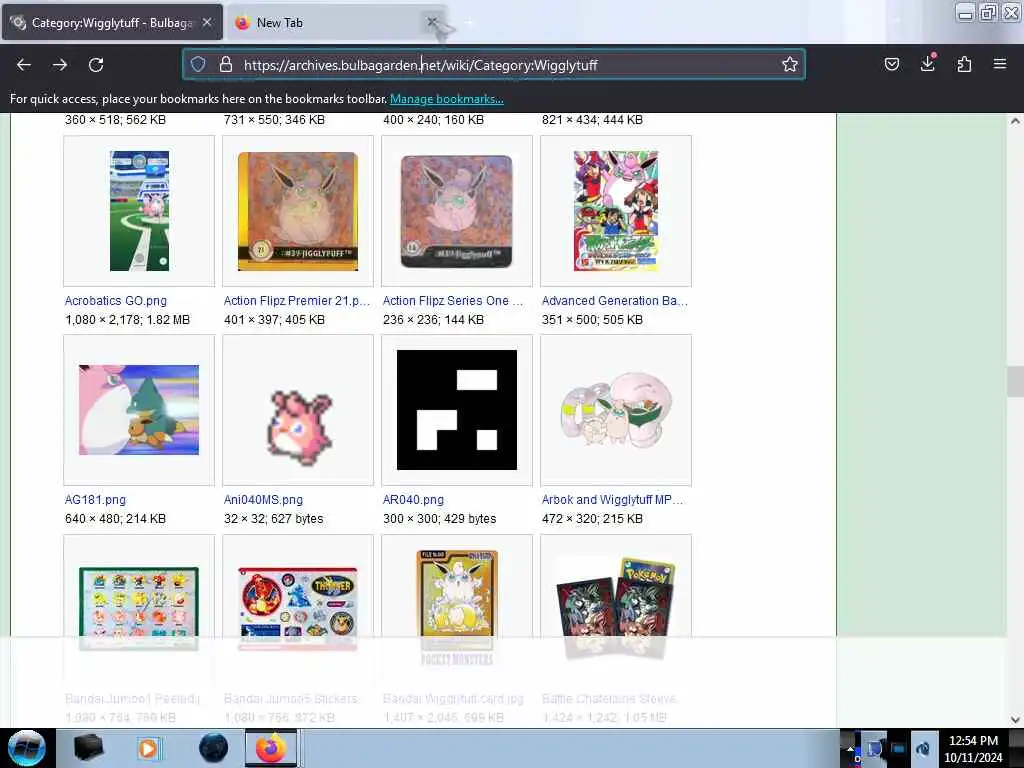Click the page scroll up arrow
Viewport: 1024px width, 768px height.
click(1015, 121)
